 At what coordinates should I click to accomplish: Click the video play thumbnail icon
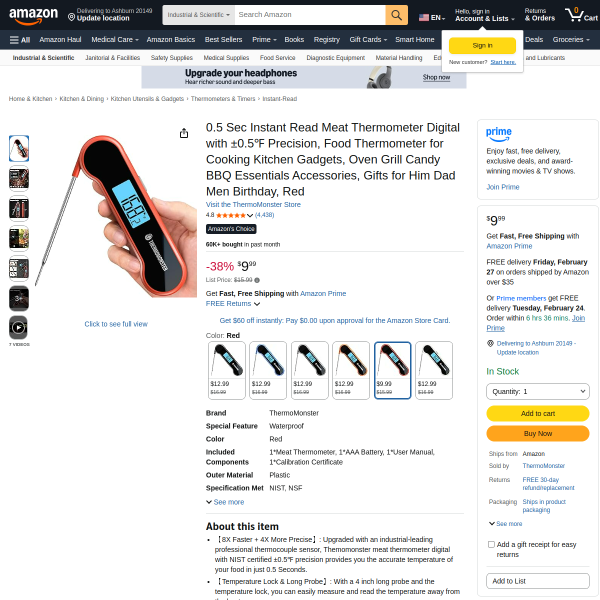(19, 328)
